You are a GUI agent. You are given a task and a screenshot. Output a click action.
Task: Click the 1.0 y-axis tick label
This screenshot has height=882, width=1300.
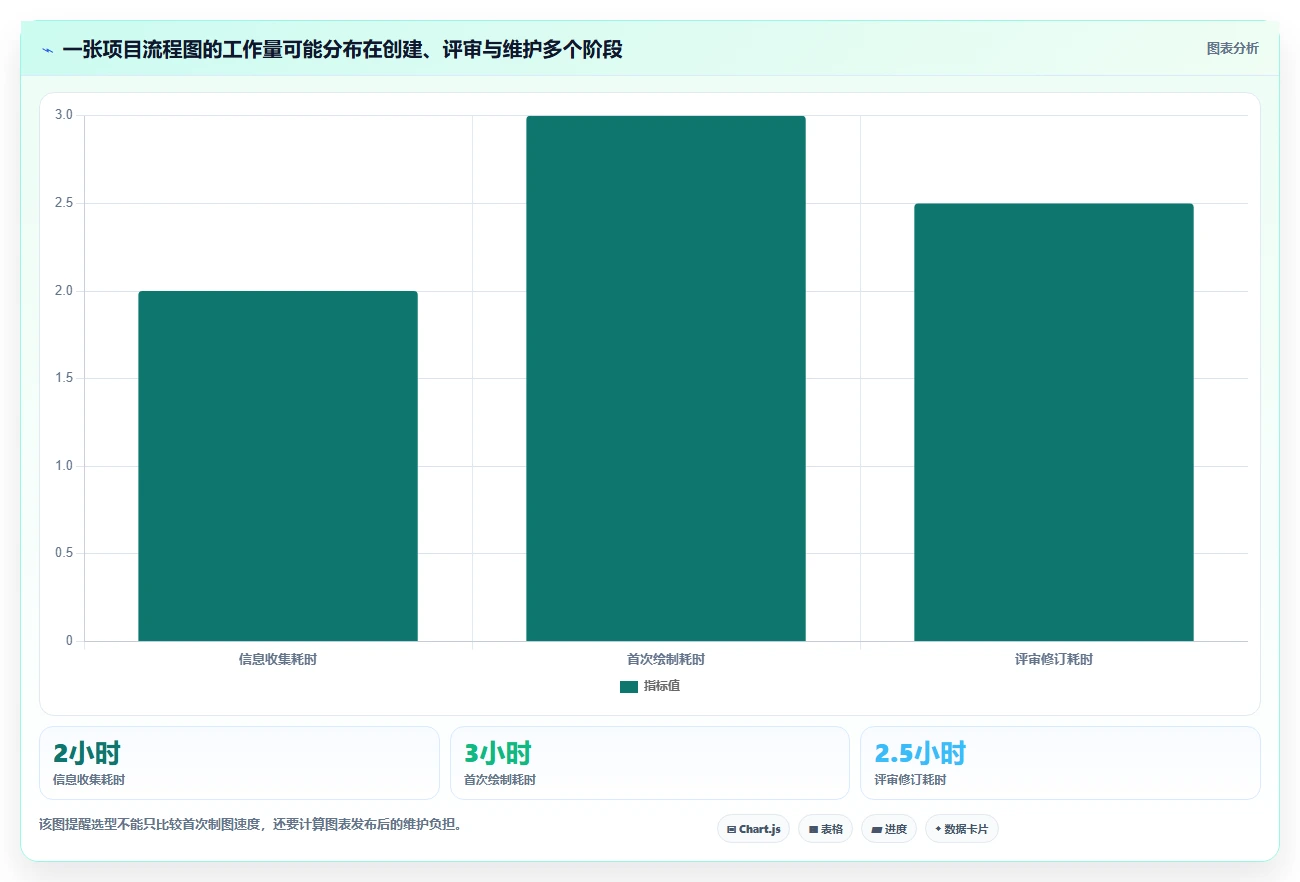pos(64,466)
